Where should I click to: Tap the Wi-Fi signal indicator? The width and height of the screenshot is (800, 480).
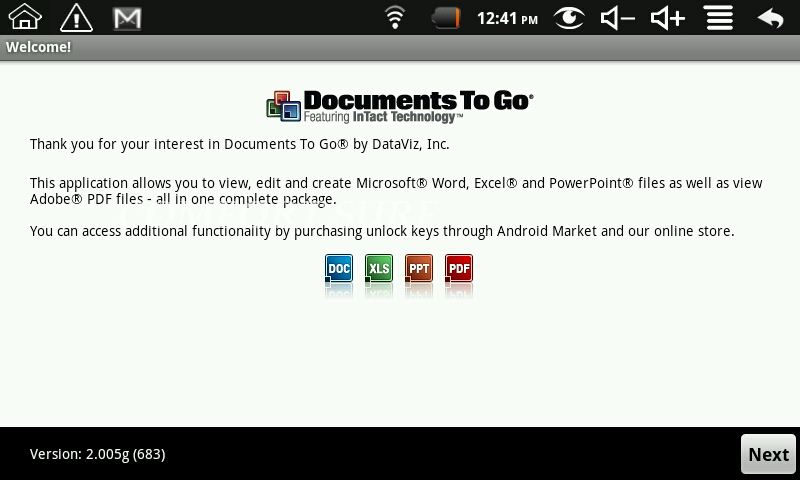click(x=396, y=17)
